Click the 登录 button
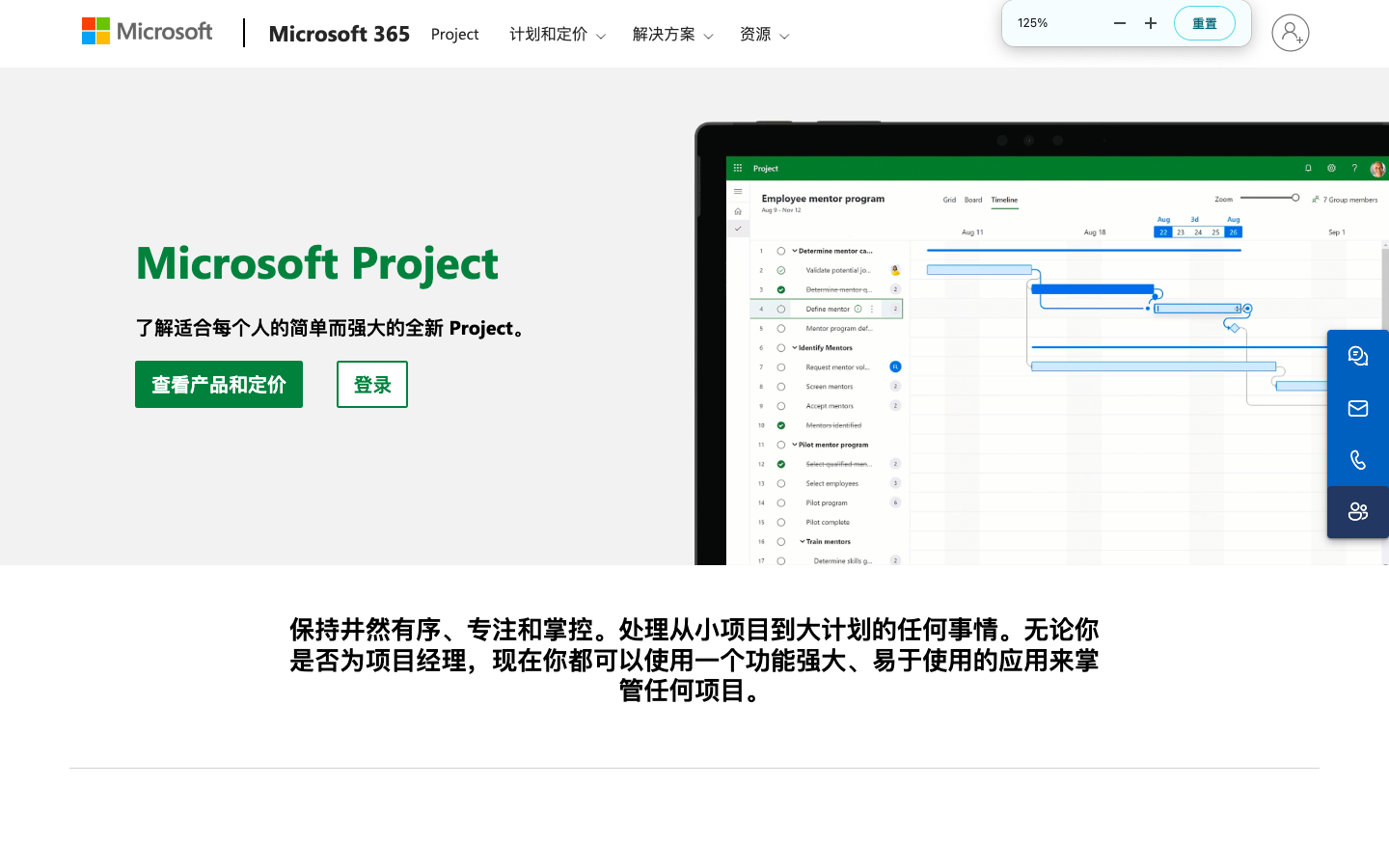The height and width of the screenshot is (868, 1389). pyautogui.click(x=371, y=384)
